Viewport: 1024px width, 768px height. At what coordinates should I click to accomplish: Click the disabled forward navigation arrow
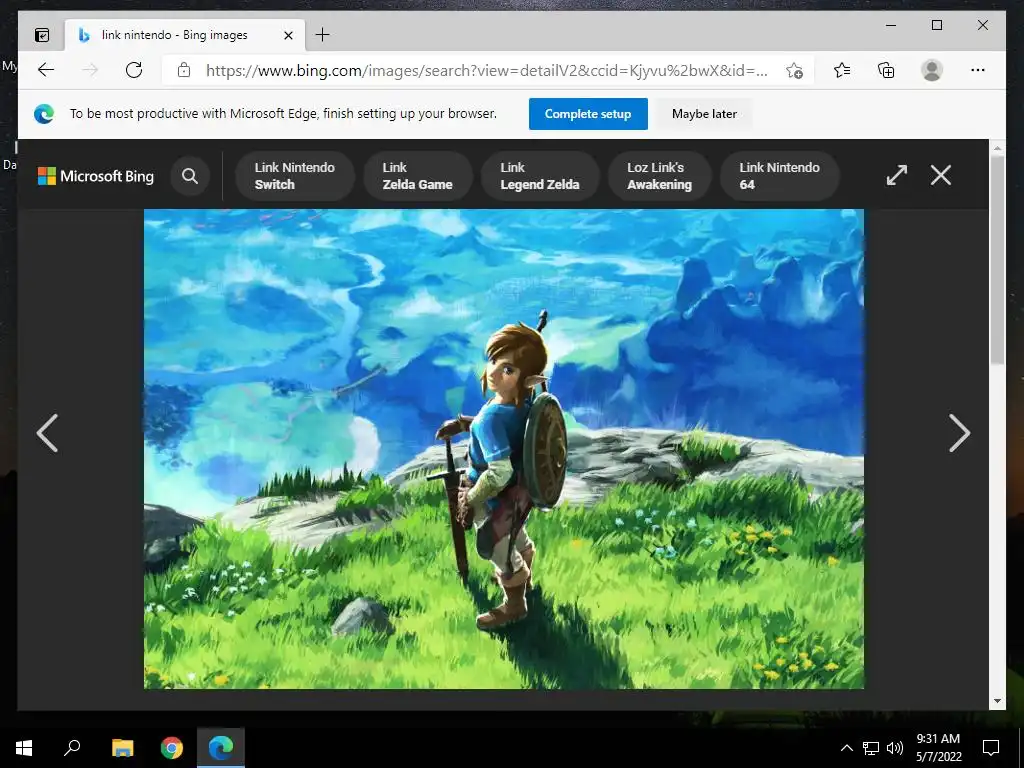tap(90, 70)
